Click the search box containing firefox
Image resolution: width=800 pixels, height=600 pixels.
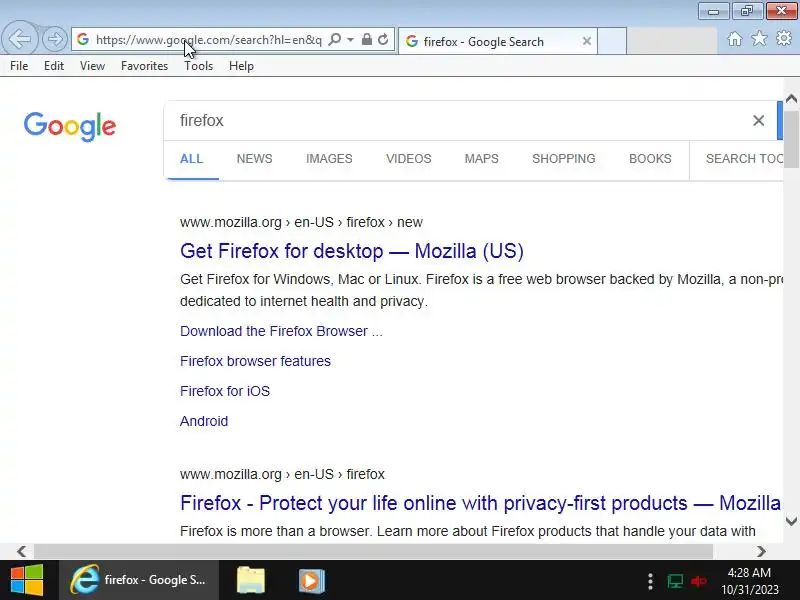(x=459, y=120)
